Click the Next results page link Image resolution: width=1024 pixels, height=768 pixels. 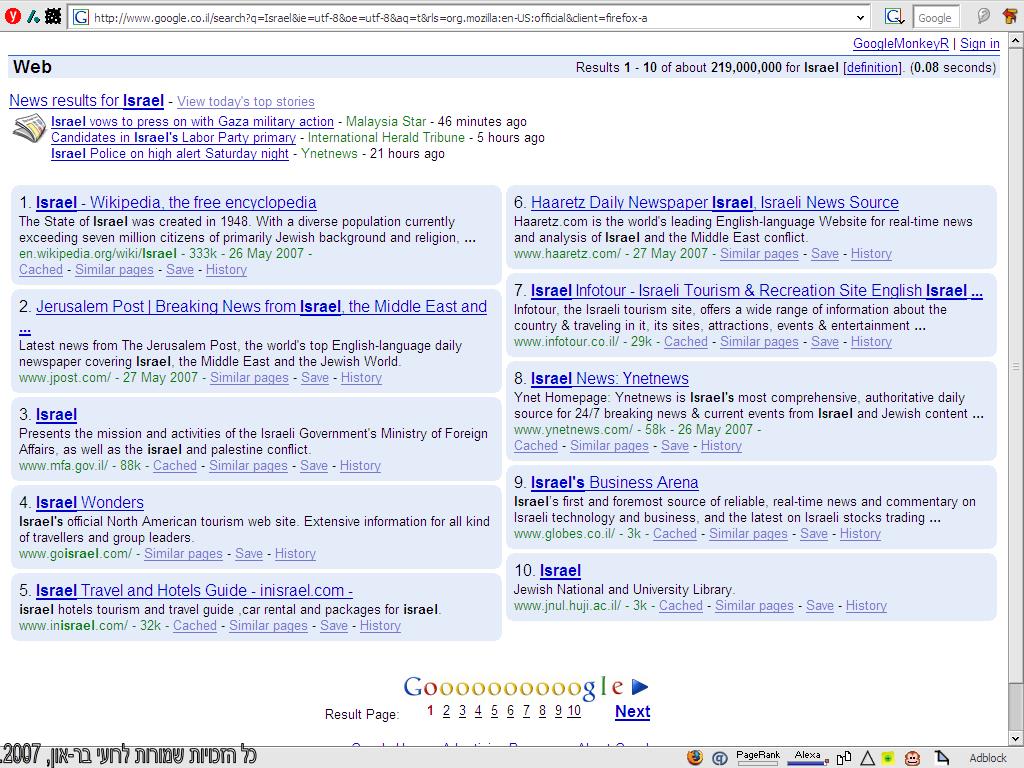coord(632,711)
